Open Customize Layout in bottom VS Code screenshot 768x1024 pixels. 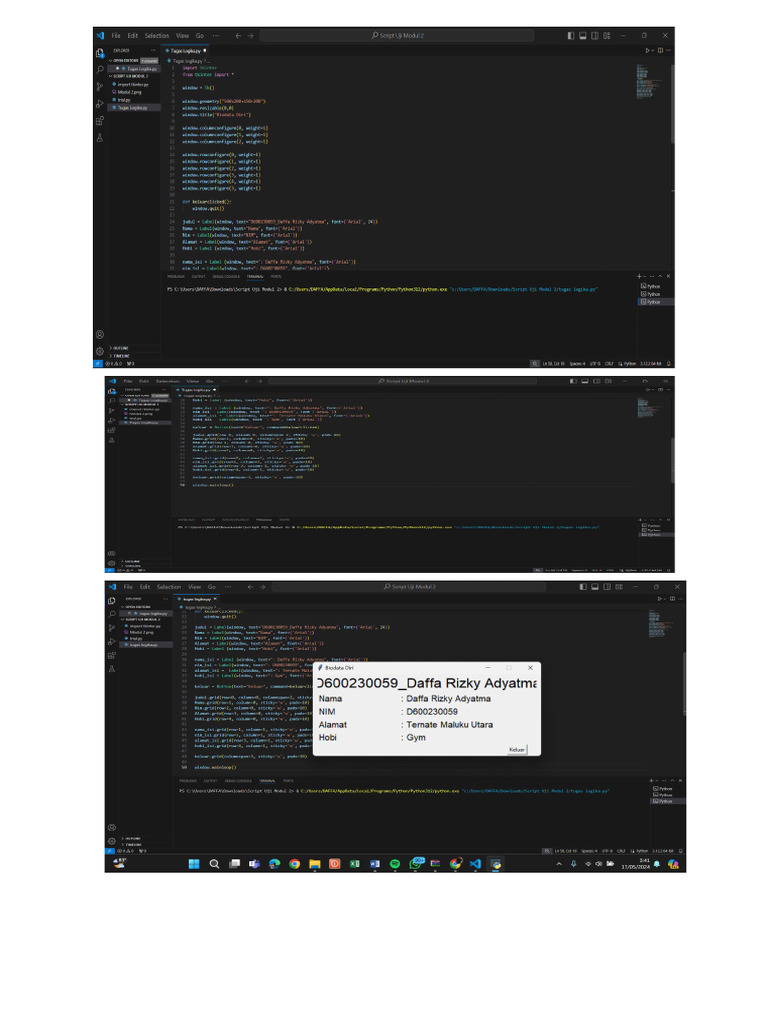[x=619, y=587]
